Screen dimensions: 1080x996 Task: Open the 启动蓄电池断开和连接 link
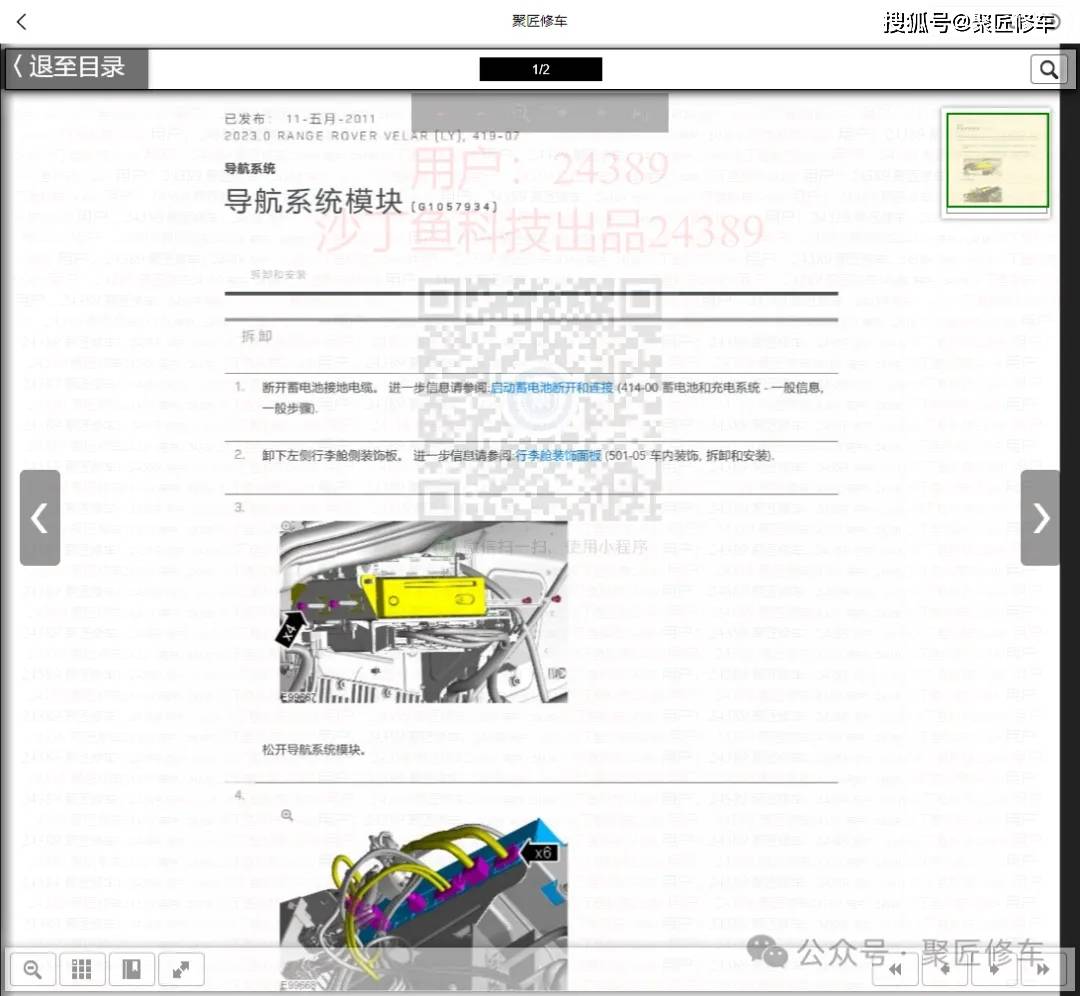(x=552, y=388)
